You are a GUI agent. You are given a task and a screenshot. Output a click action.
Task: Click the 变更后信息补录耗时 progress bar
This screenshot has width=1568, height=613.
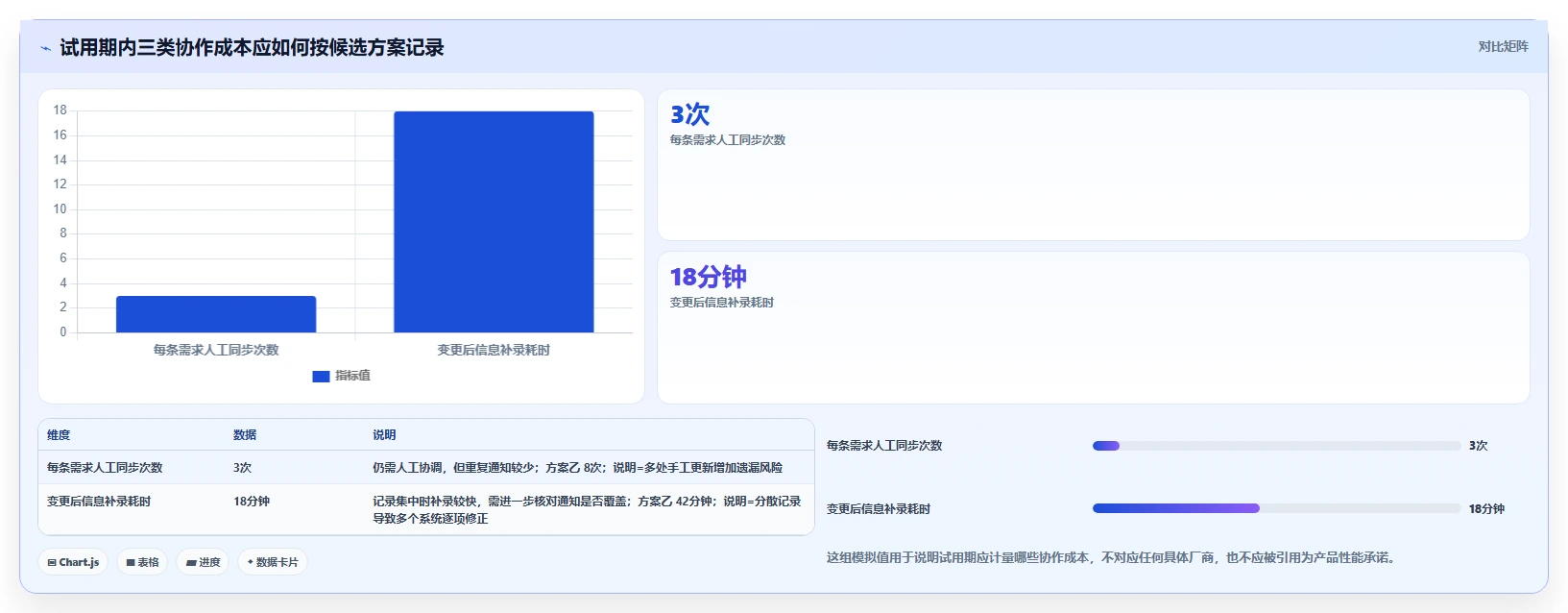(1276, 508)
